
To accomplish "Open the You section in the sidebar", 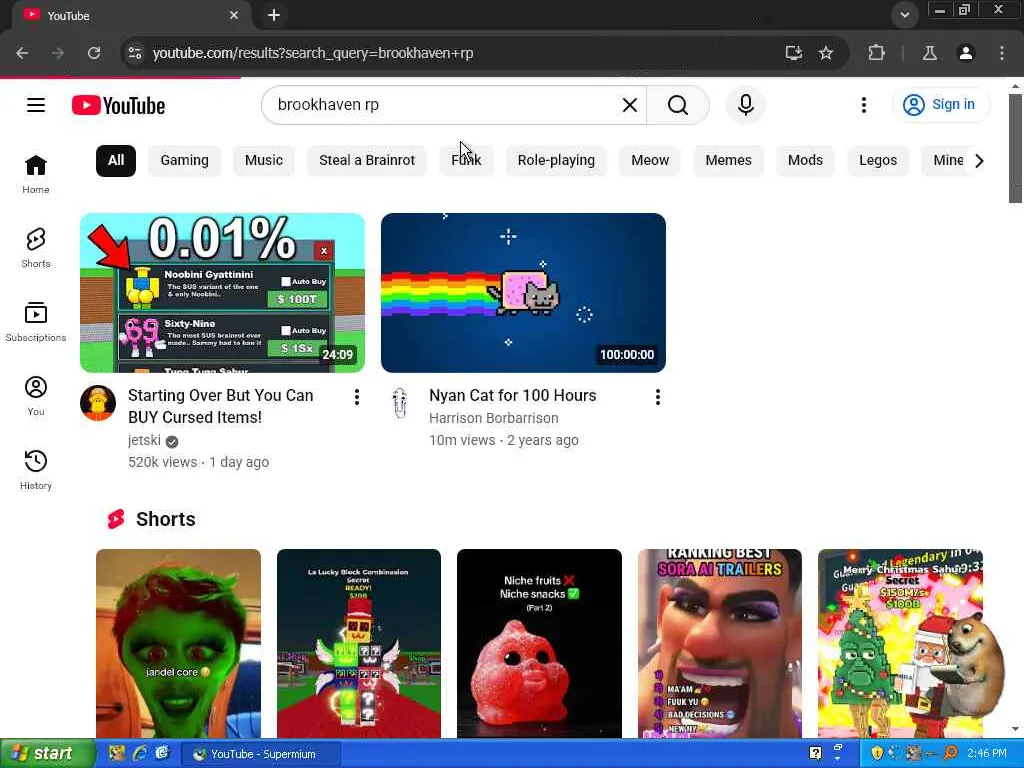I will [36, 396].
